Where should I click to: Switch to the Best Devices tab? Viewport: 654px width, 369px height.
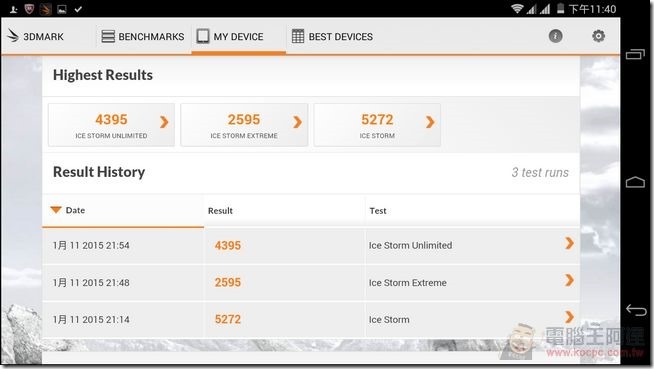[x=332, y=37]
